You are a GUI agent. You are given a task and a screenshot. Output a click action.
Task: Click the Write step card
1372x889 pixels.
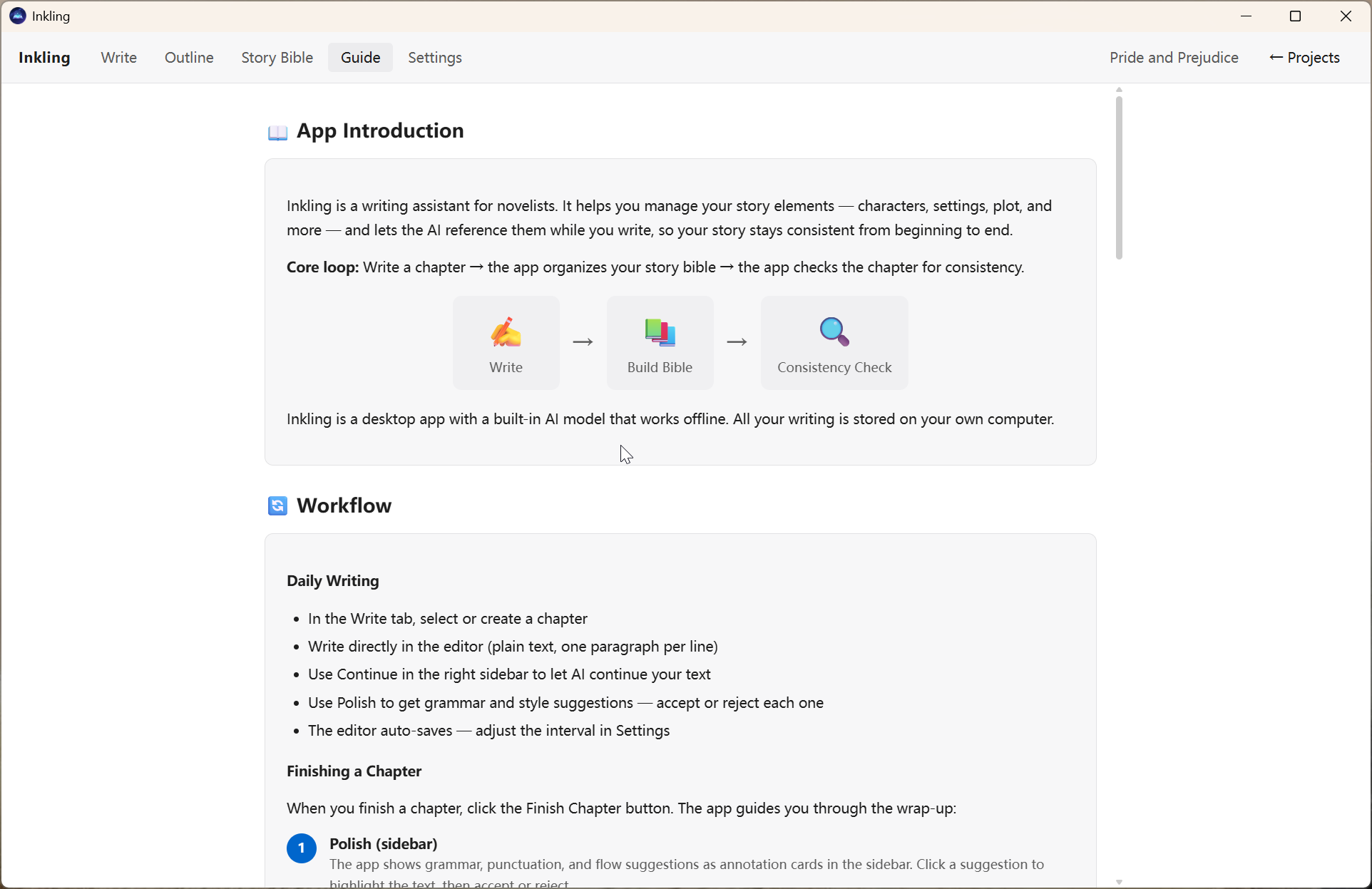[x=506, y=343]
